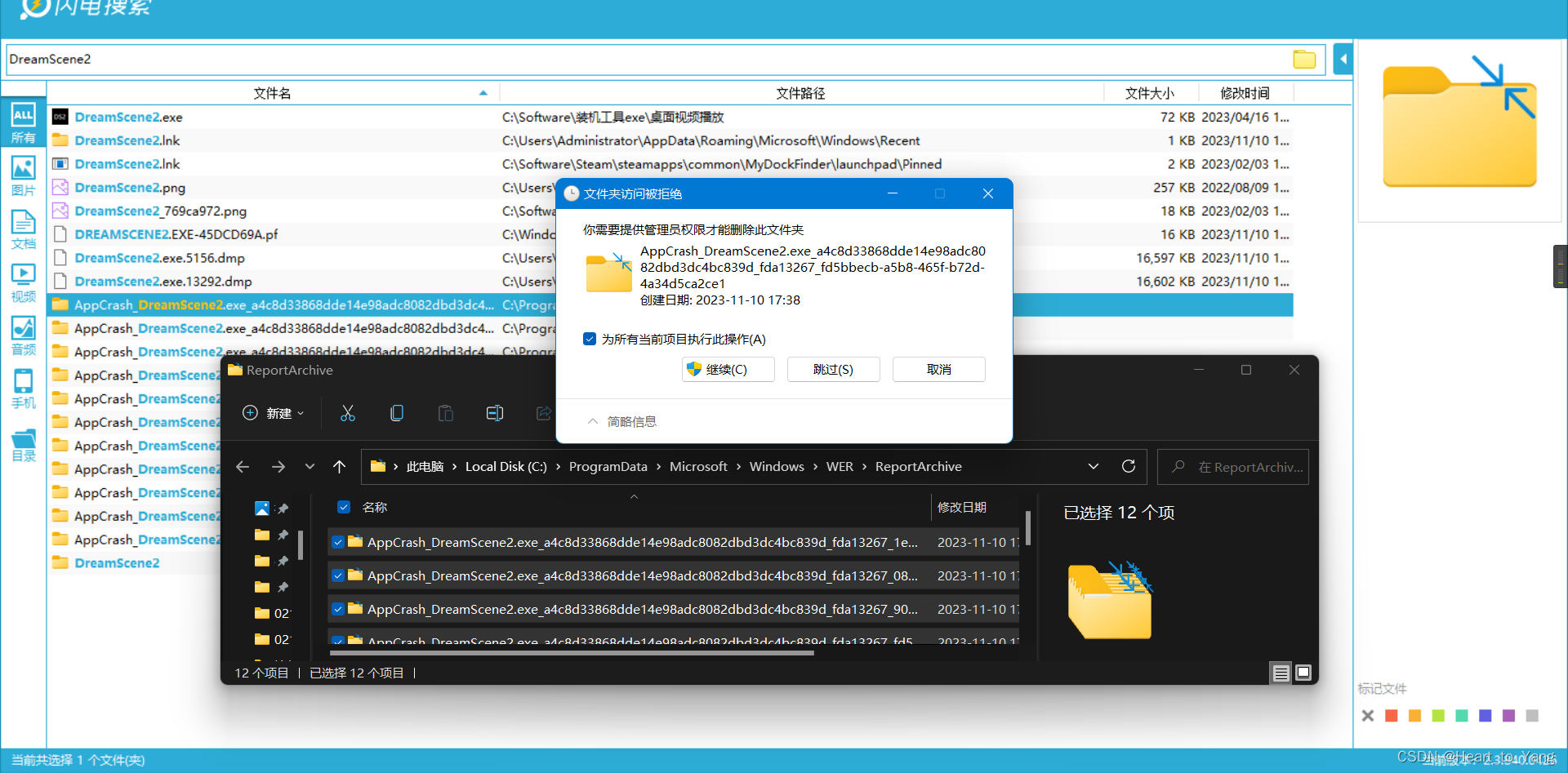Sort by file size column header
This screenshot has width=1568, height=773.
(1150, 93)
